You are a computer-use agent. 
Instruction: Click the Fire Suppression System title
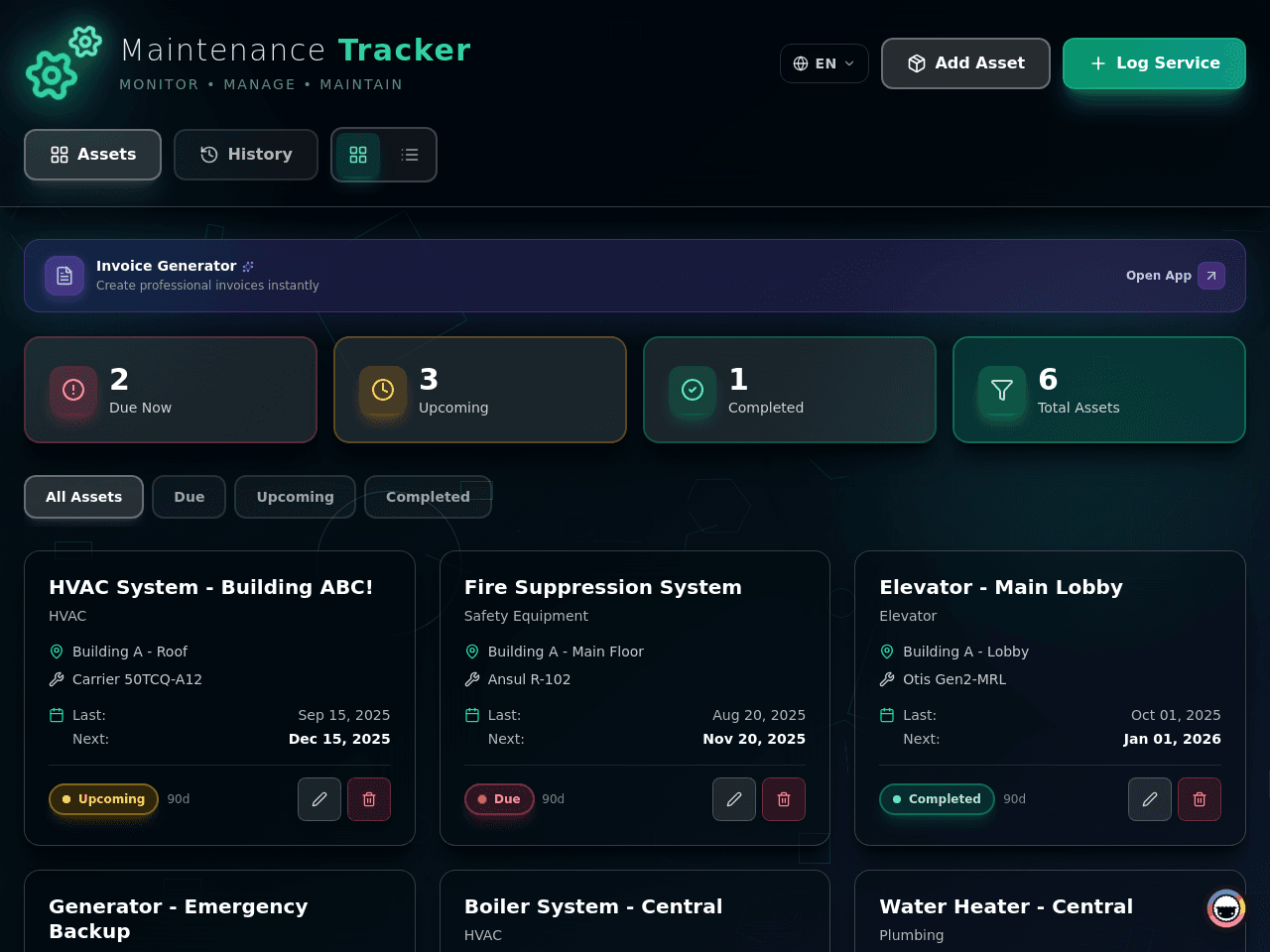click(603, 587)
